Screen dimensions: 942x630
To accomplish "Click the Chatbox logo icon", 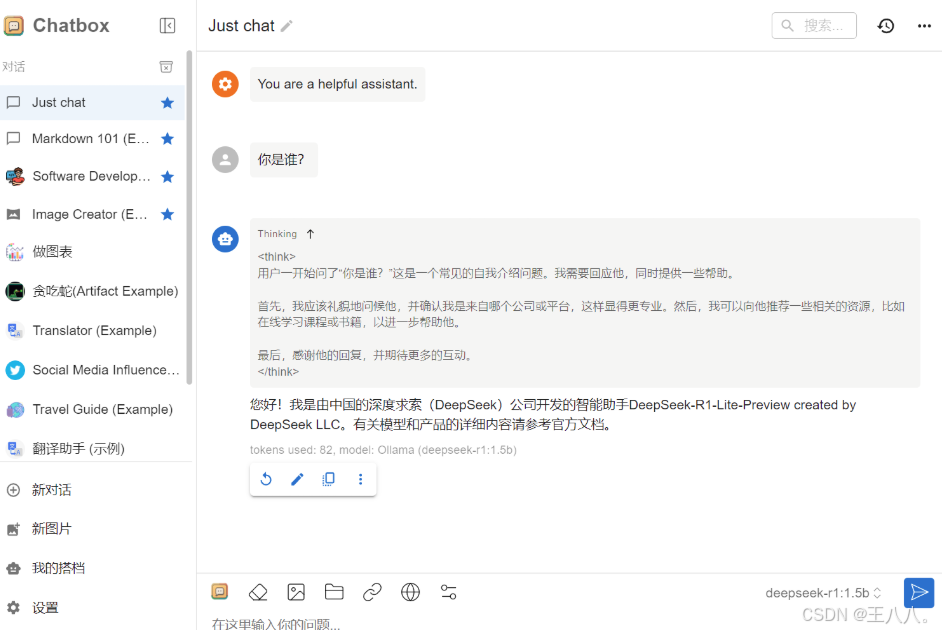I will [x=14, y=25].
